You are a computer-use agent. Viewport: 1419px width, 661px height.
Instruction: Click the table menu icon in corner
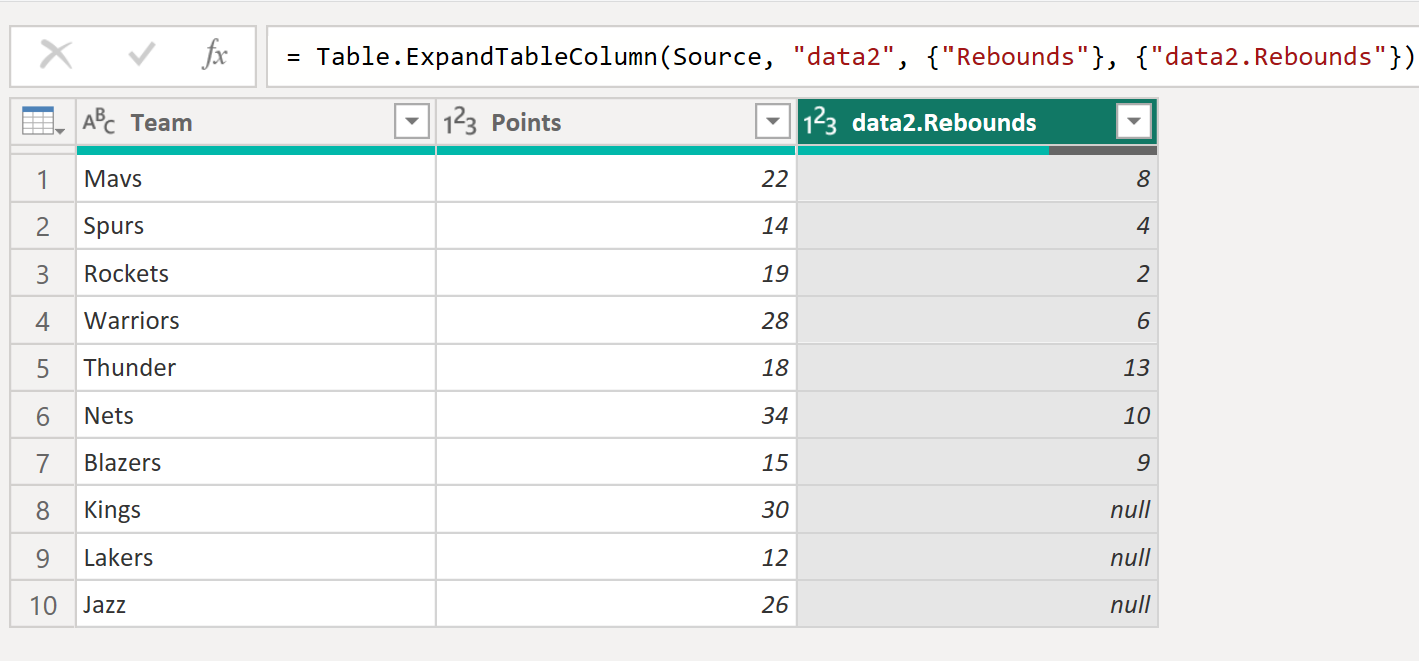point(43,123)
